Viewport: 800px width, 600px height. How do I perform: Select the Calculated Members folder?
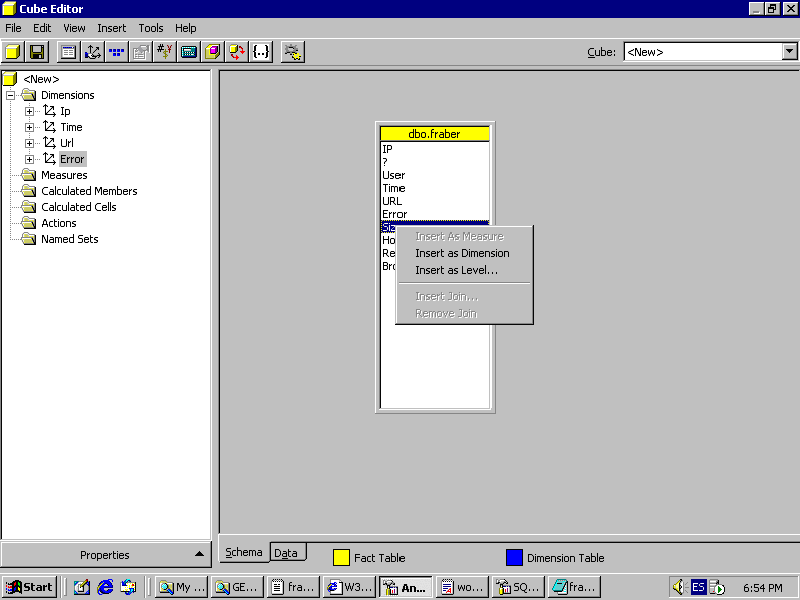click(89, 191)
